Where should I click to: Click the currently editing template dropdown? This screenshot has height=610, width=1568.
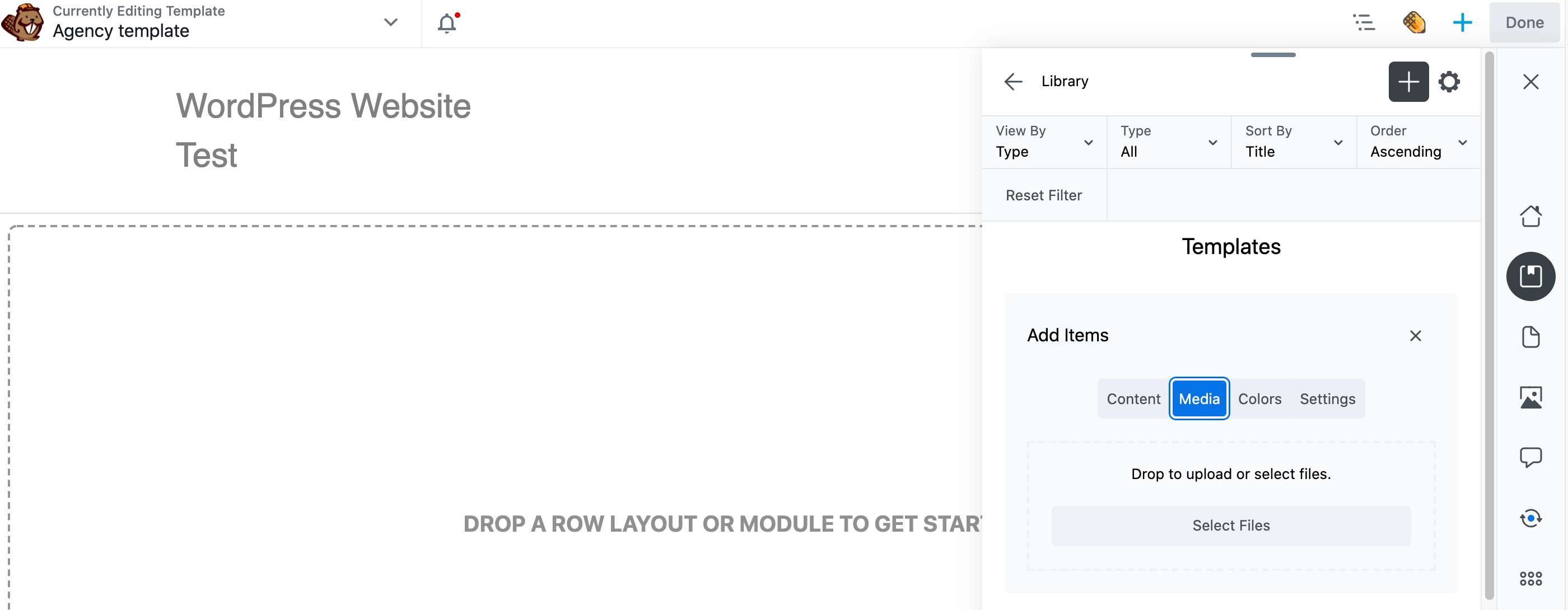coord(390,23)
